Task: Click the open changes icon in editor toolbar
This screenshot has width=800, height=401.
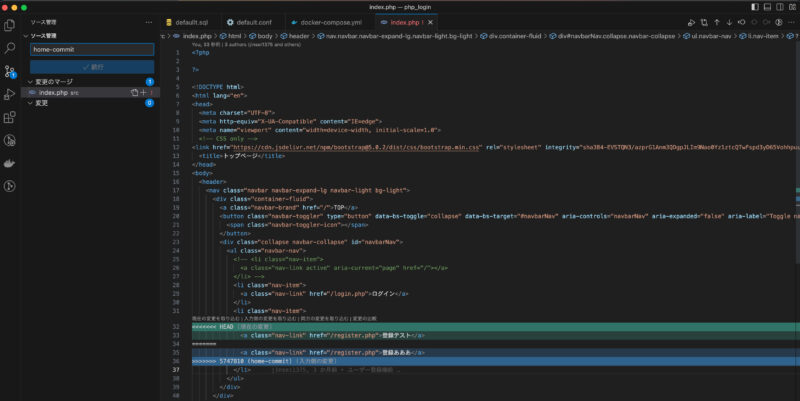Action: pos(704,22)
